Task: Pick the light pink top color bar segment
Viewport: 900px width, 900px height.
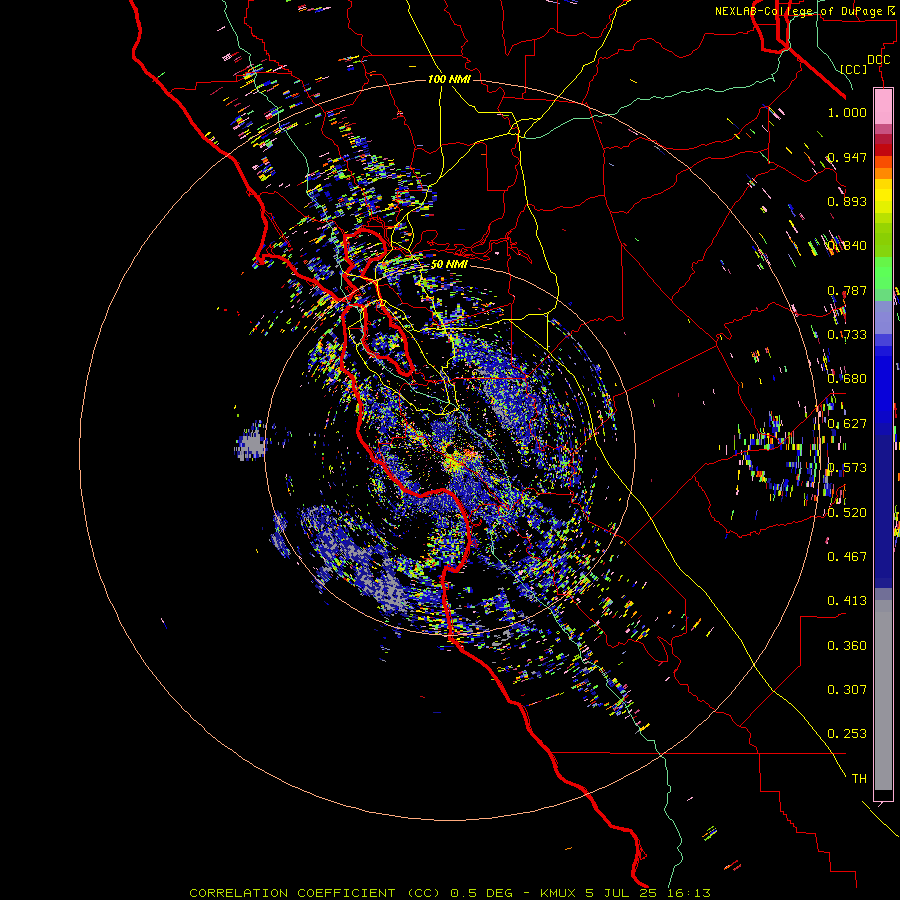Action: (883, 106)
